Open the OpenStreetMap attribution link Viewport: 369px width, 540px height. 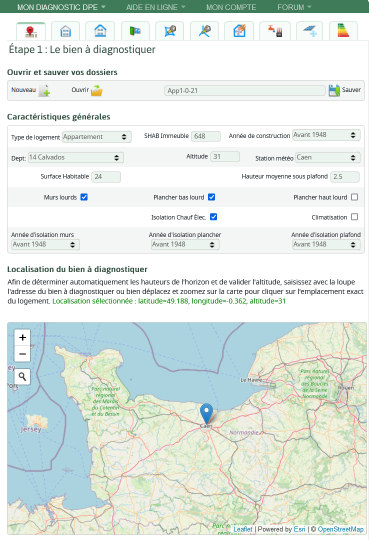[x=340, y=529]
